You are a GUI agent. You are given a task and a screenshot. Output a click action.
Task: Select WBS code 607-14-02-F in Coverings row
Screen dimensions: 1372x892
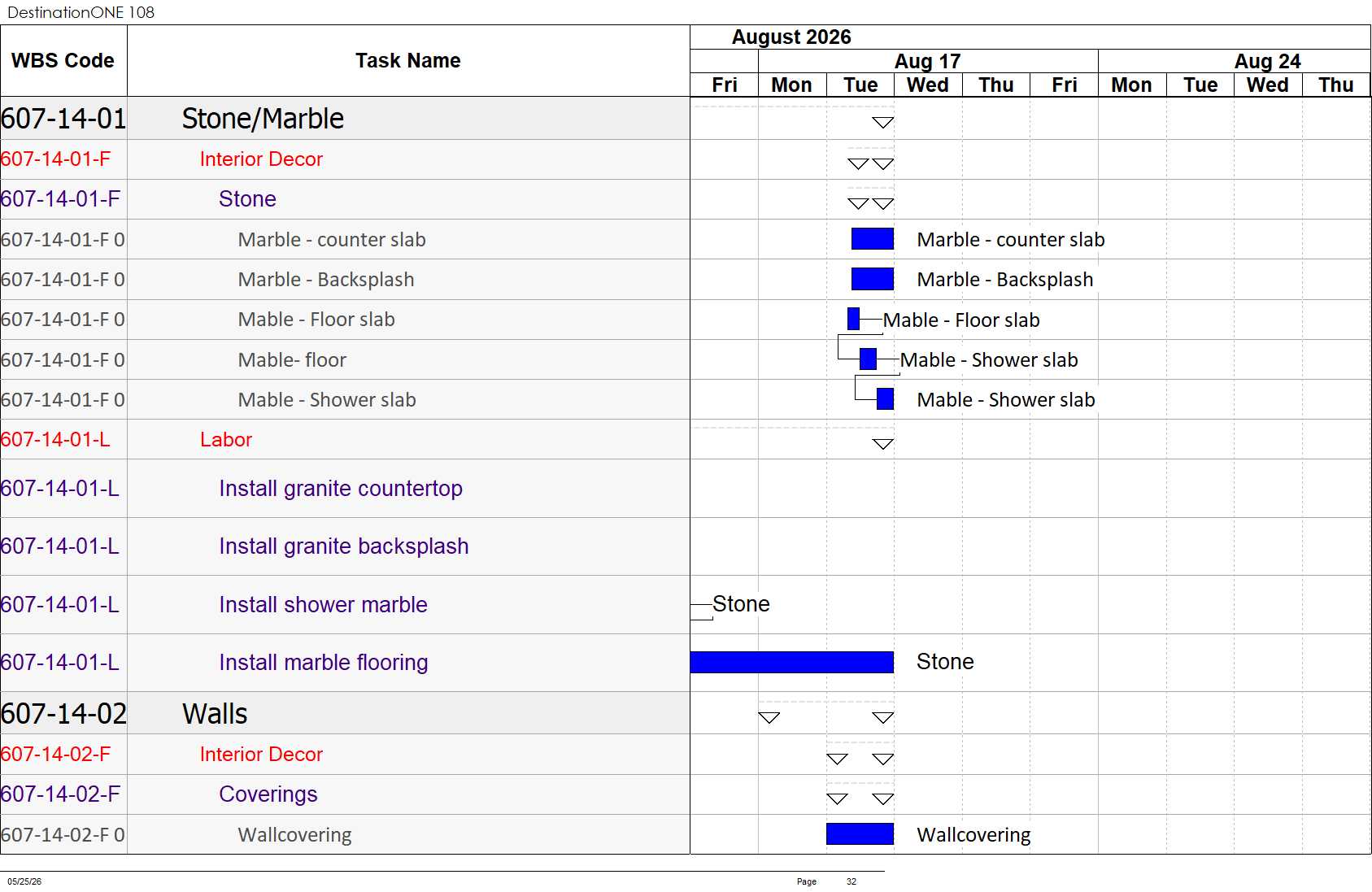coord(60,794)
